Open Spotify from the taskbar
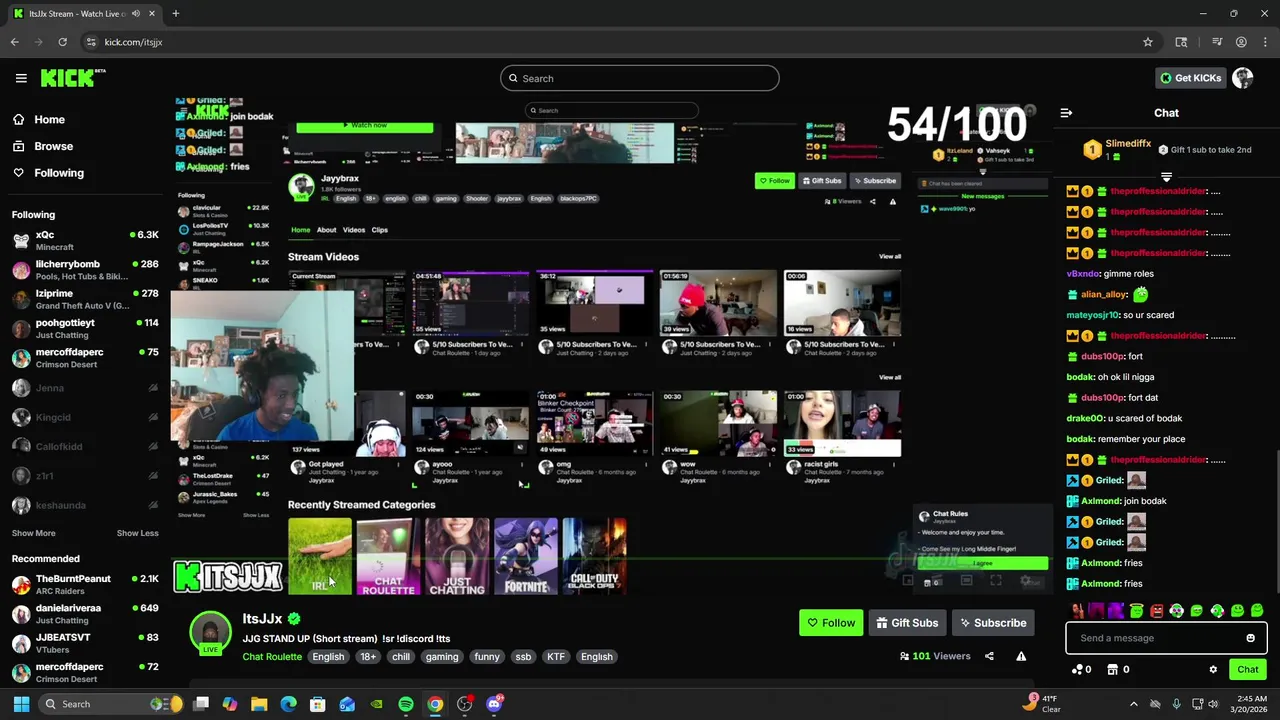 [x=405, y=704]
